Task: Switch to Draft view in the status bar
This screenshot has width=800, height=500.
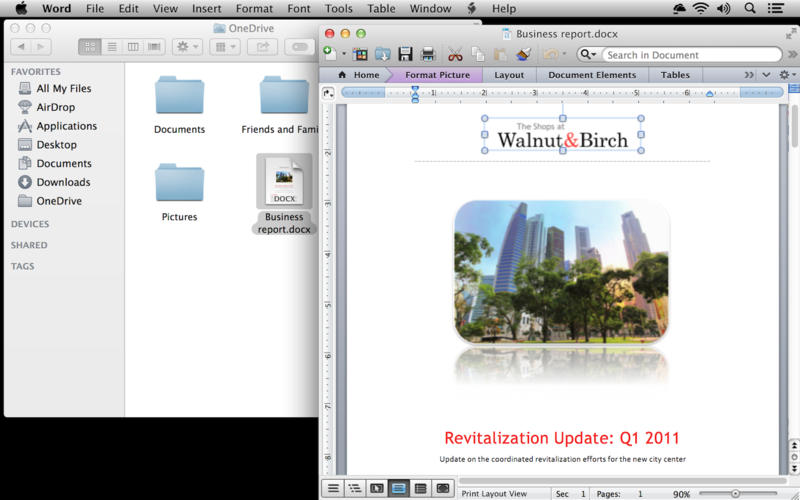Action: coord(333,488)
